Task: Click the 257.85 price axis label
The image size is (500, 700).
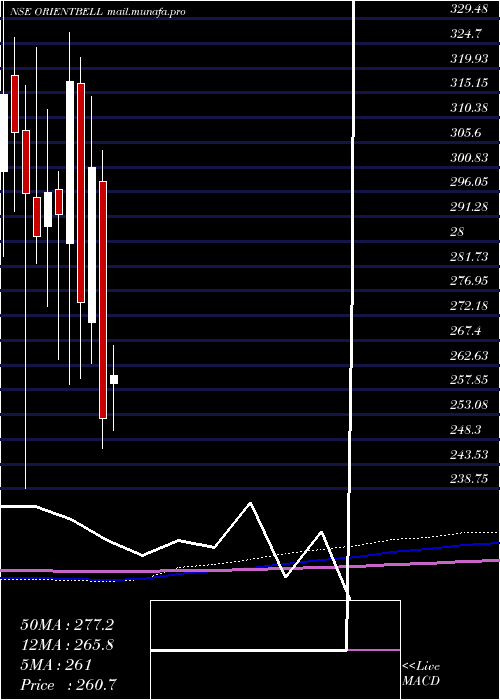Action: pyautogui.click(x=469, y=380)
